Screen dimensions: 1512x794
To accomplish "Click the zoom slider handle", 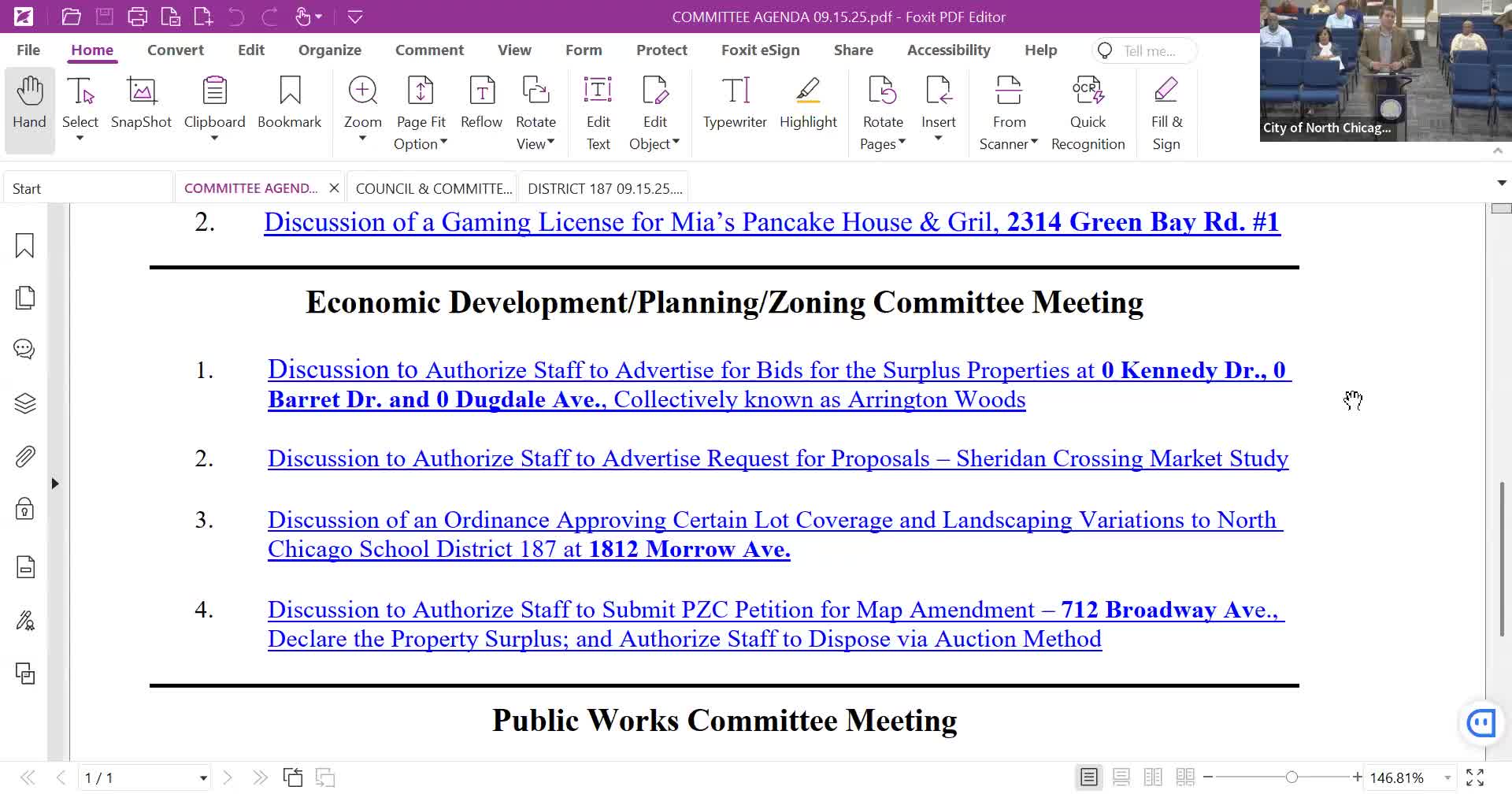I will (1291, 777).
